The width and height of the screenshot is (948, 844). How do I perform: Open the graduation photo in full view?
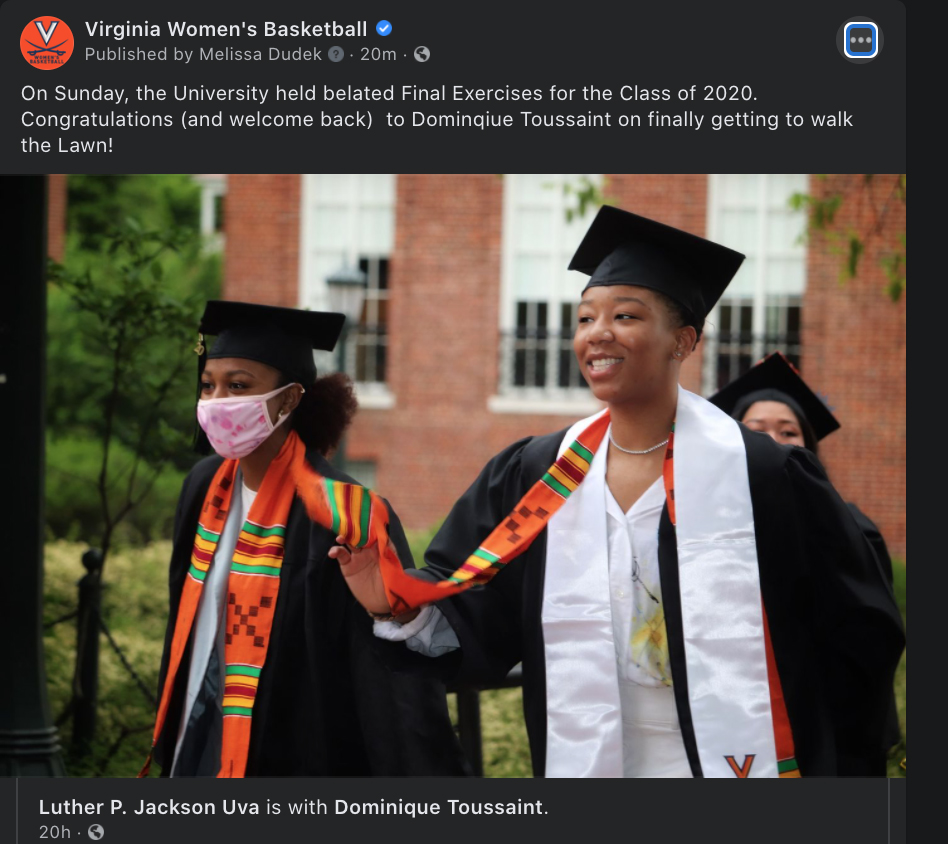(453, 475)
